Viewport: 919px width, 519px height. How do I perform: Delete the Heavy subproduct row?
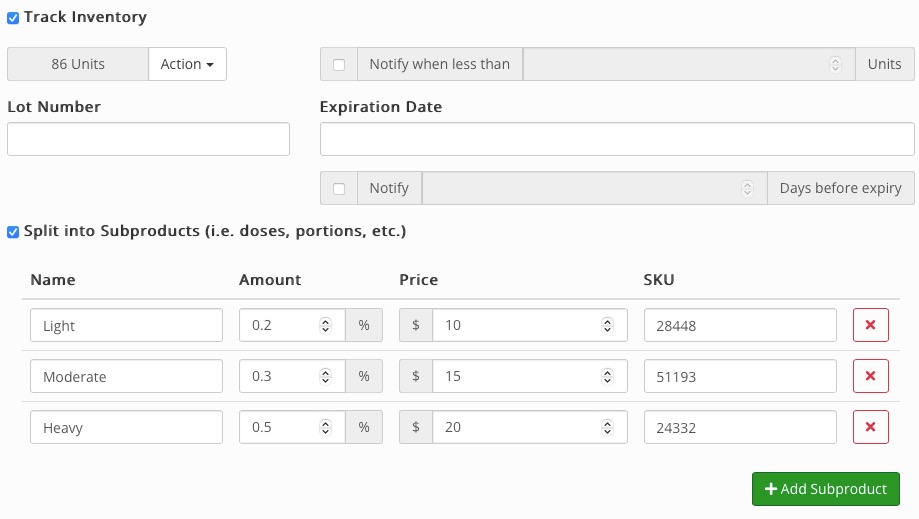pos(870,427)
